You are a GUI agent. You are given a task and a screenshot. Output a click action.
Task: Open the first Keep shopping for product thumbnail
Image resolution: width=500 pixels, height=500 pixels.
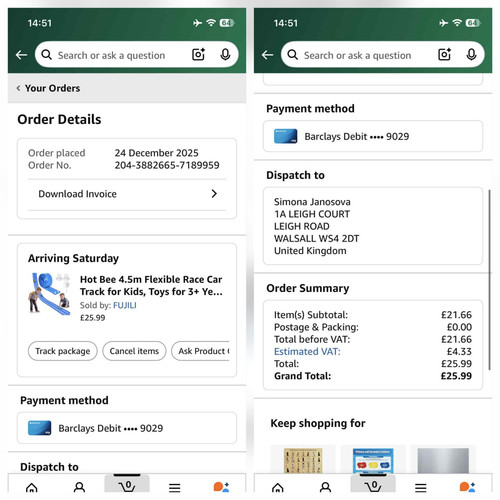pos(303,460)
